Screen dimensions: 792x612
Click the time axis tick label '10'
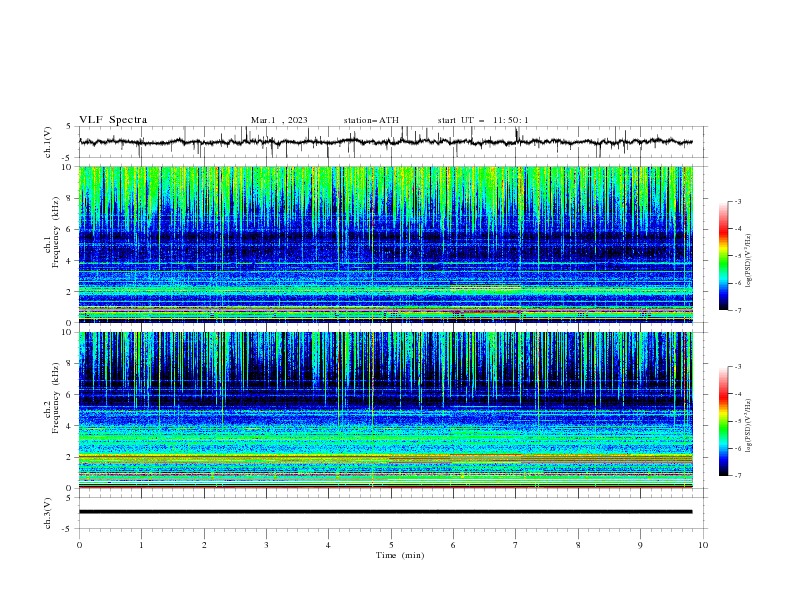(x=703, y=545)
